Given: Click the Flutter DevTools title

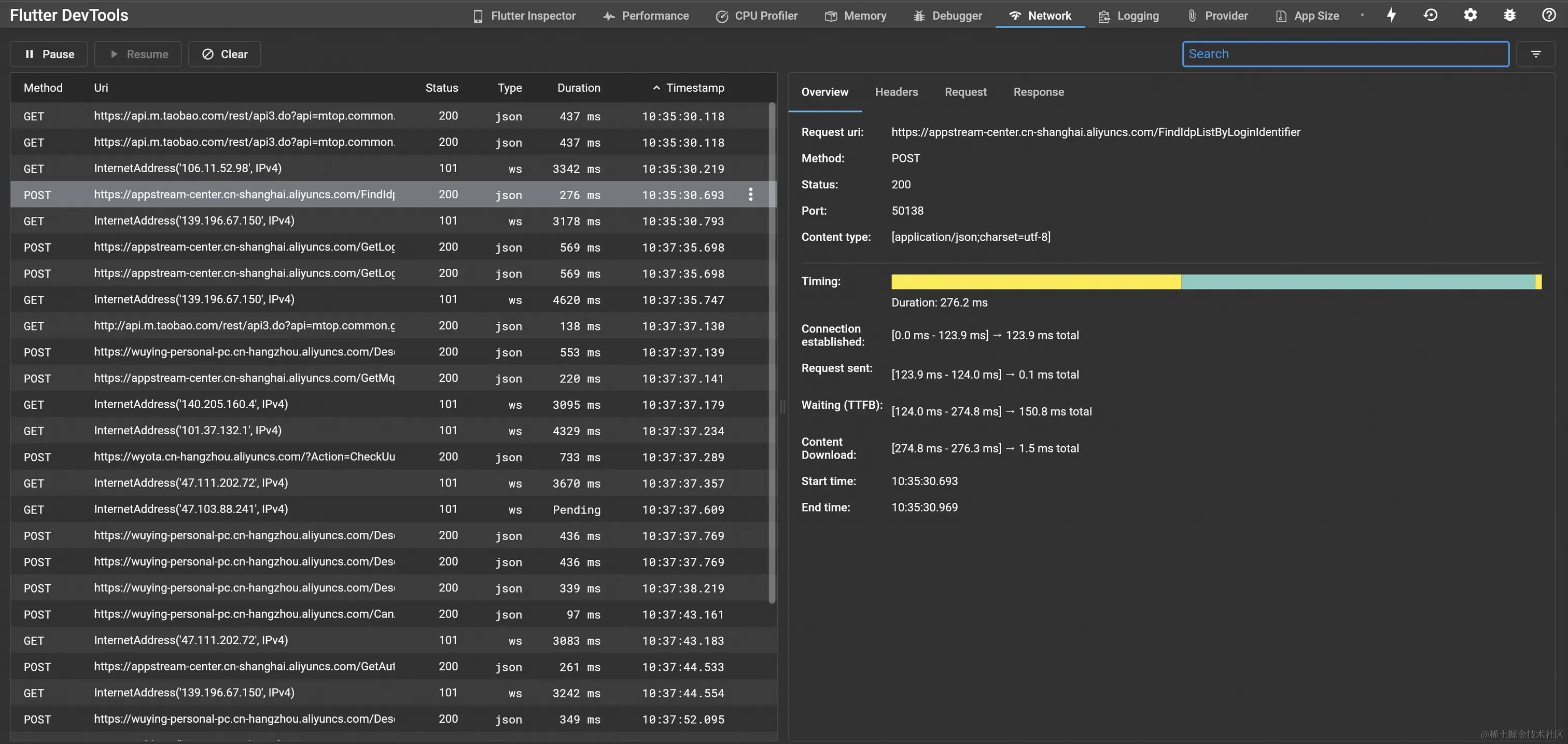Looking at the screenshot, I should [x=69, y=15].
